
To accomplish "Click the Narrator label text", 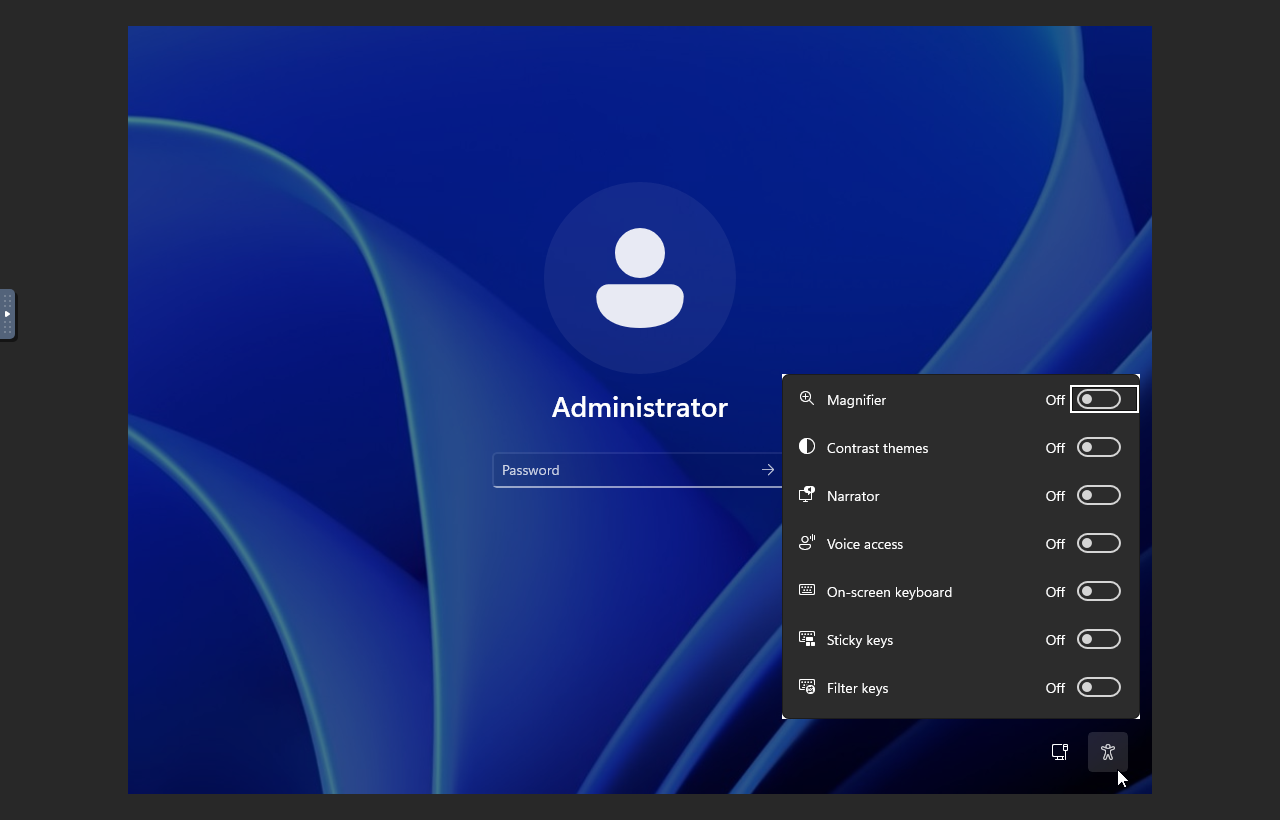I will click(853, 496).
